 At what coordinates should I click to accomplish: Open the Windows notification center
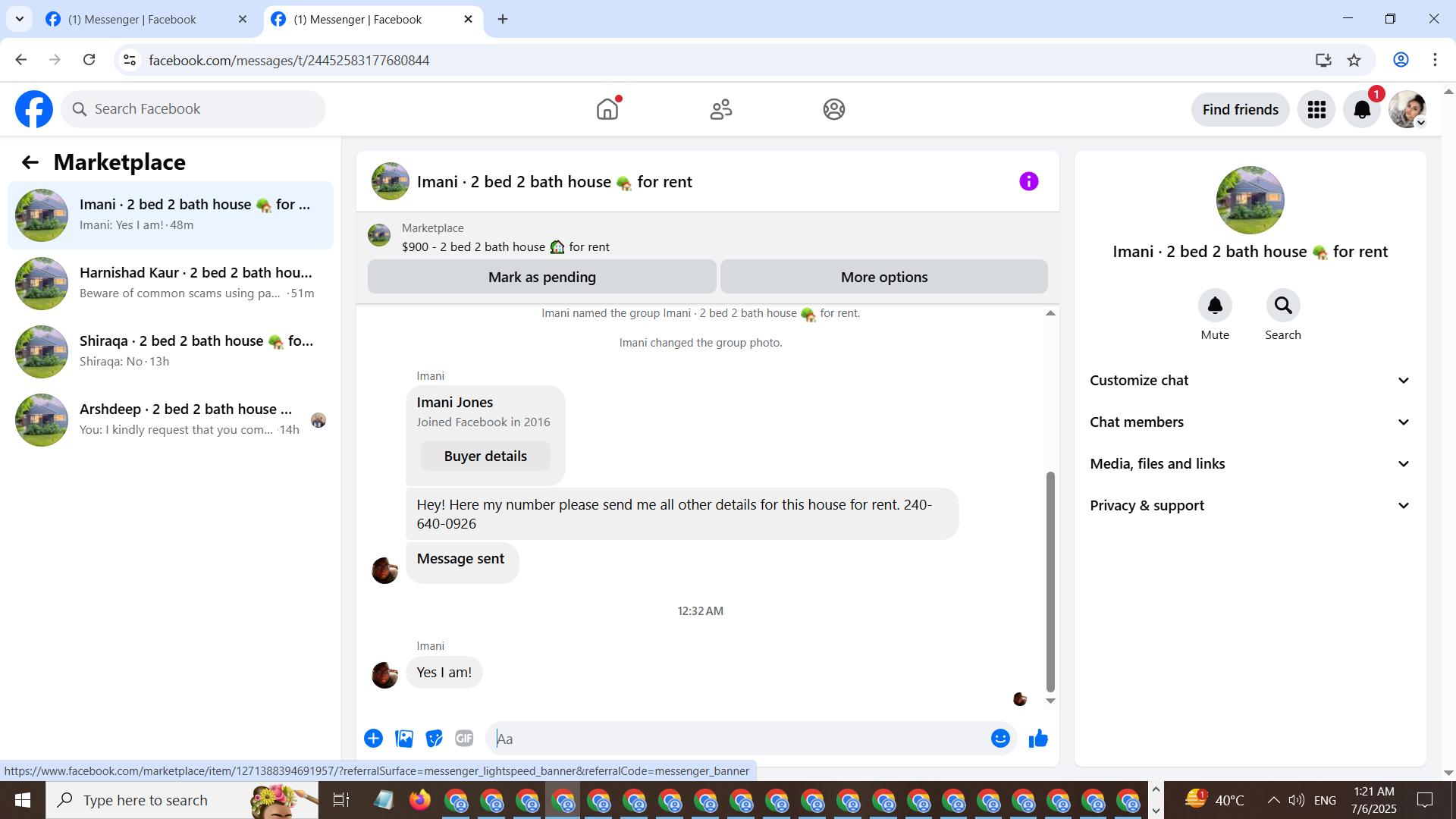tap(1425, 800)
